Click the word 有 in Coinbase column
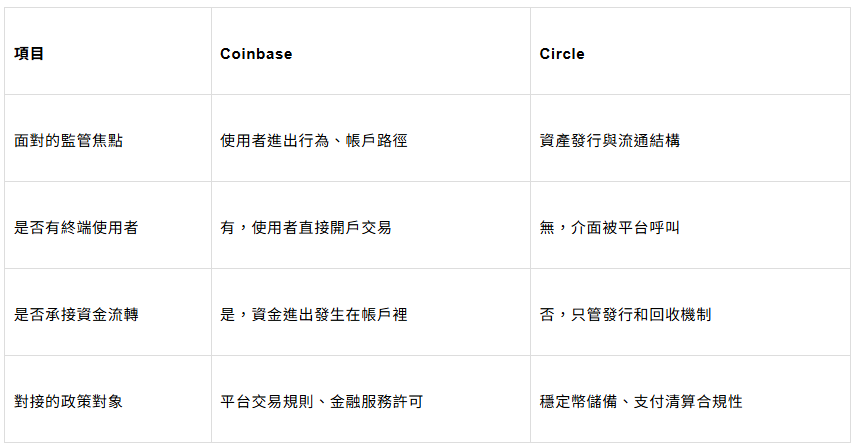Image resolution: width=851 pixels, height=446 pixels. point(227,228)
